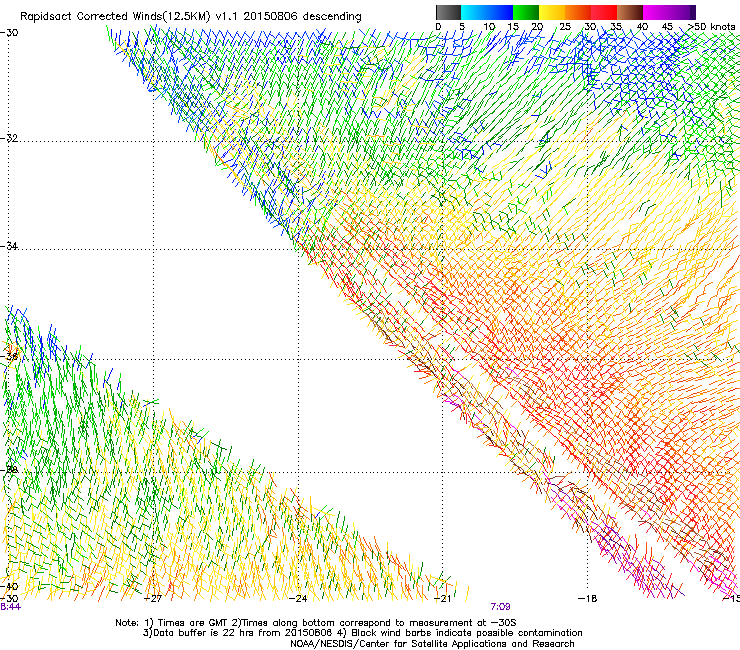Click the gray 0-5 knots legend swatch
Image resolution: width=740 pixels, height=650 pixels.
click(x=448, y=12)
